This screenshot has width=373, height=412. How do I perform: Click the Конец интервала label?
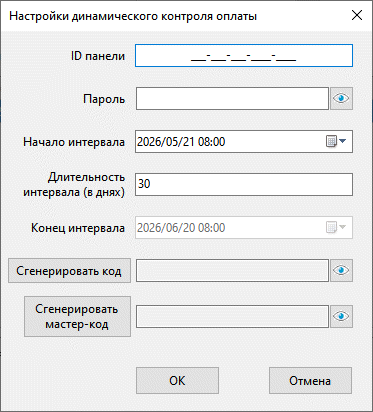(x=78, y=228)
